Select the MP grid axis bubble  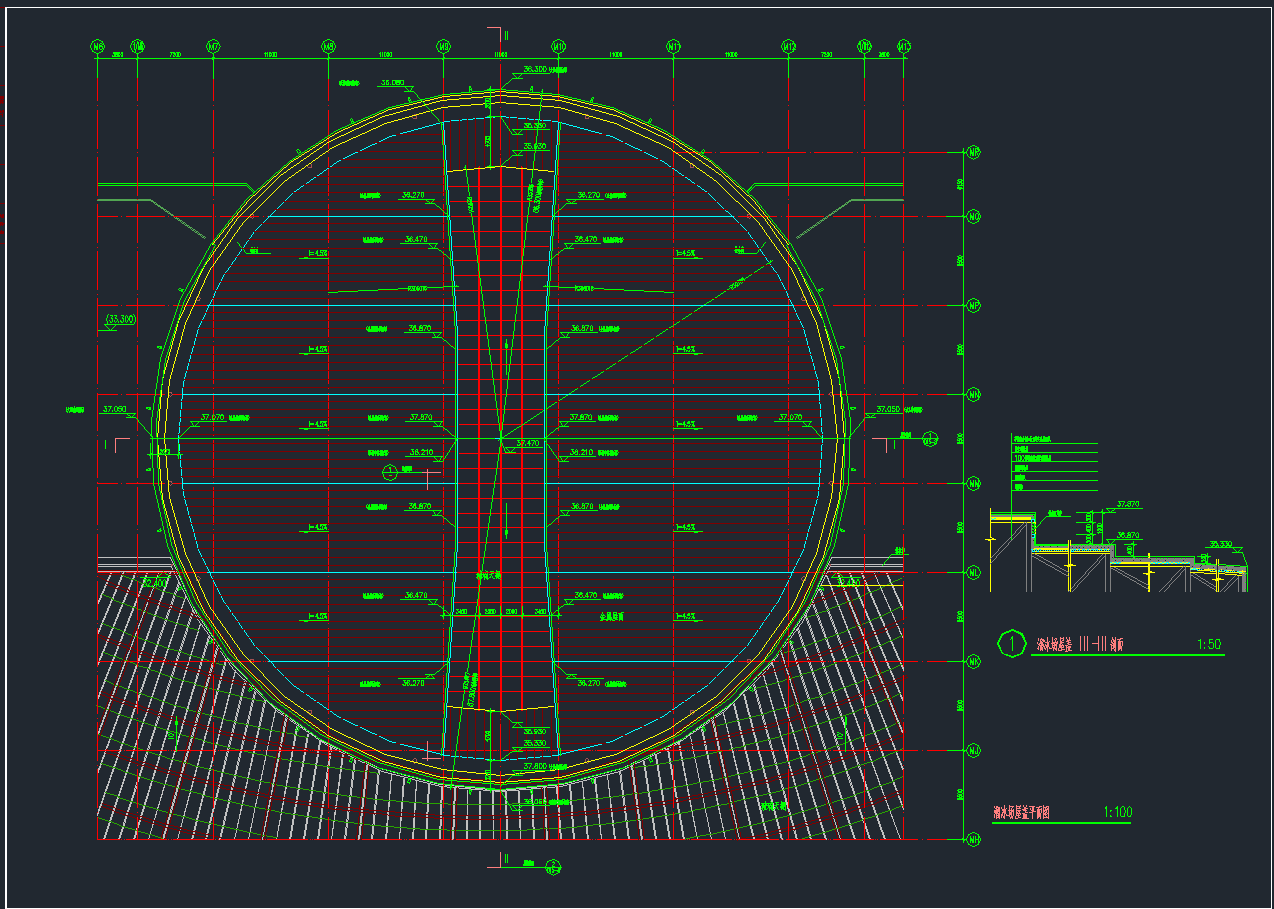[x=973, y=305]
